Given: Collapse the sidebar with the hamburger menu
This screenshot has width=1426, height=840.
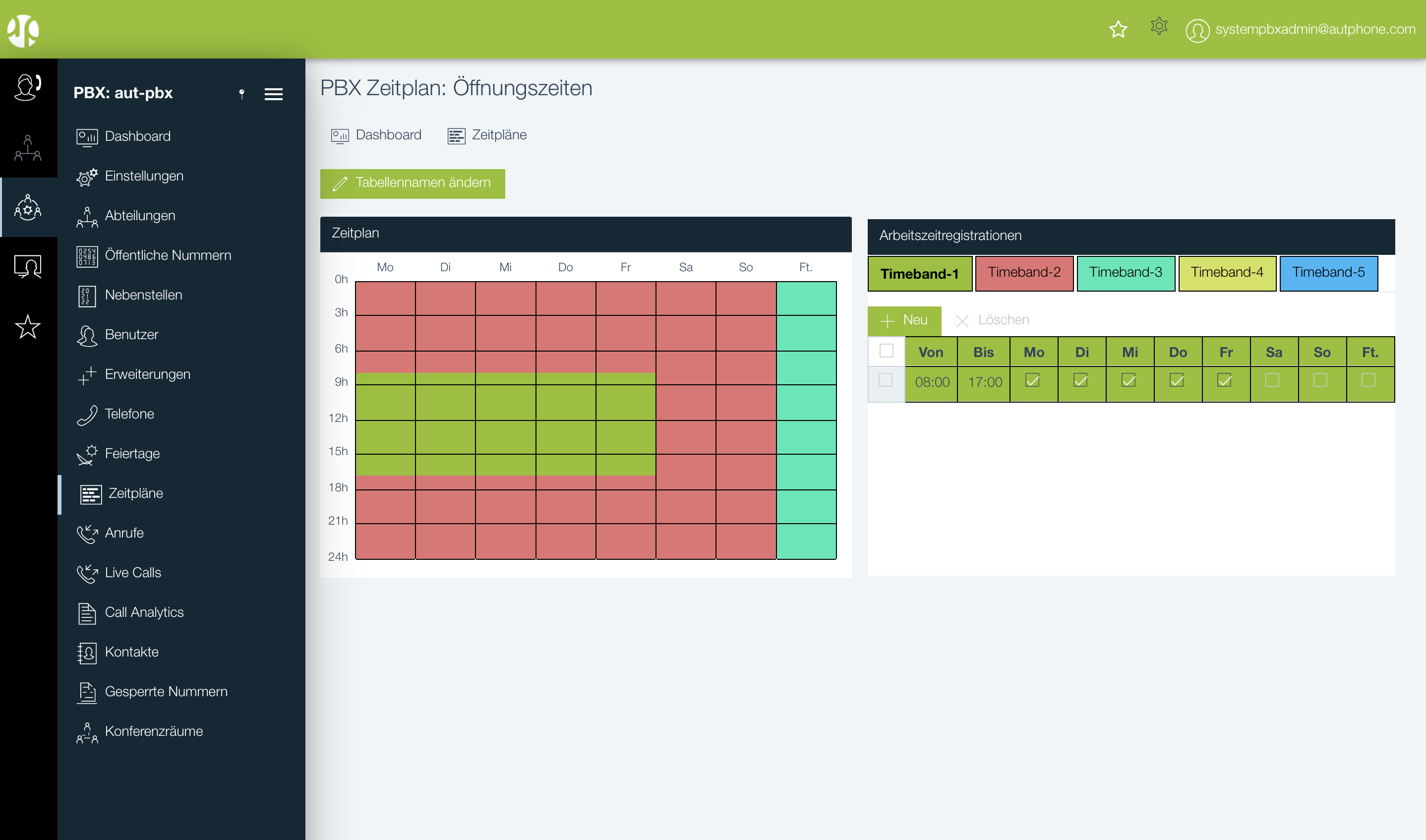Looking at the screenshot, I should point(273,94).
